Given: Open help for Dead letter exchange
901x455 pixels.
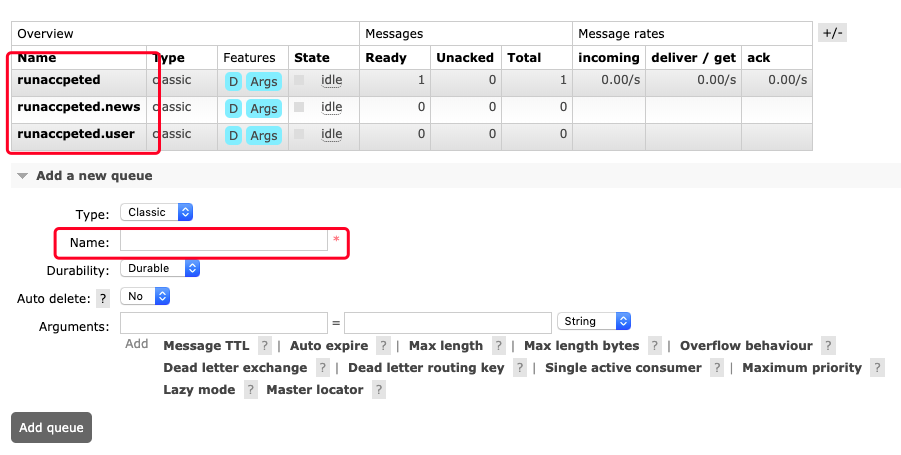Looking at the screenshot, I should click(322, 368).
